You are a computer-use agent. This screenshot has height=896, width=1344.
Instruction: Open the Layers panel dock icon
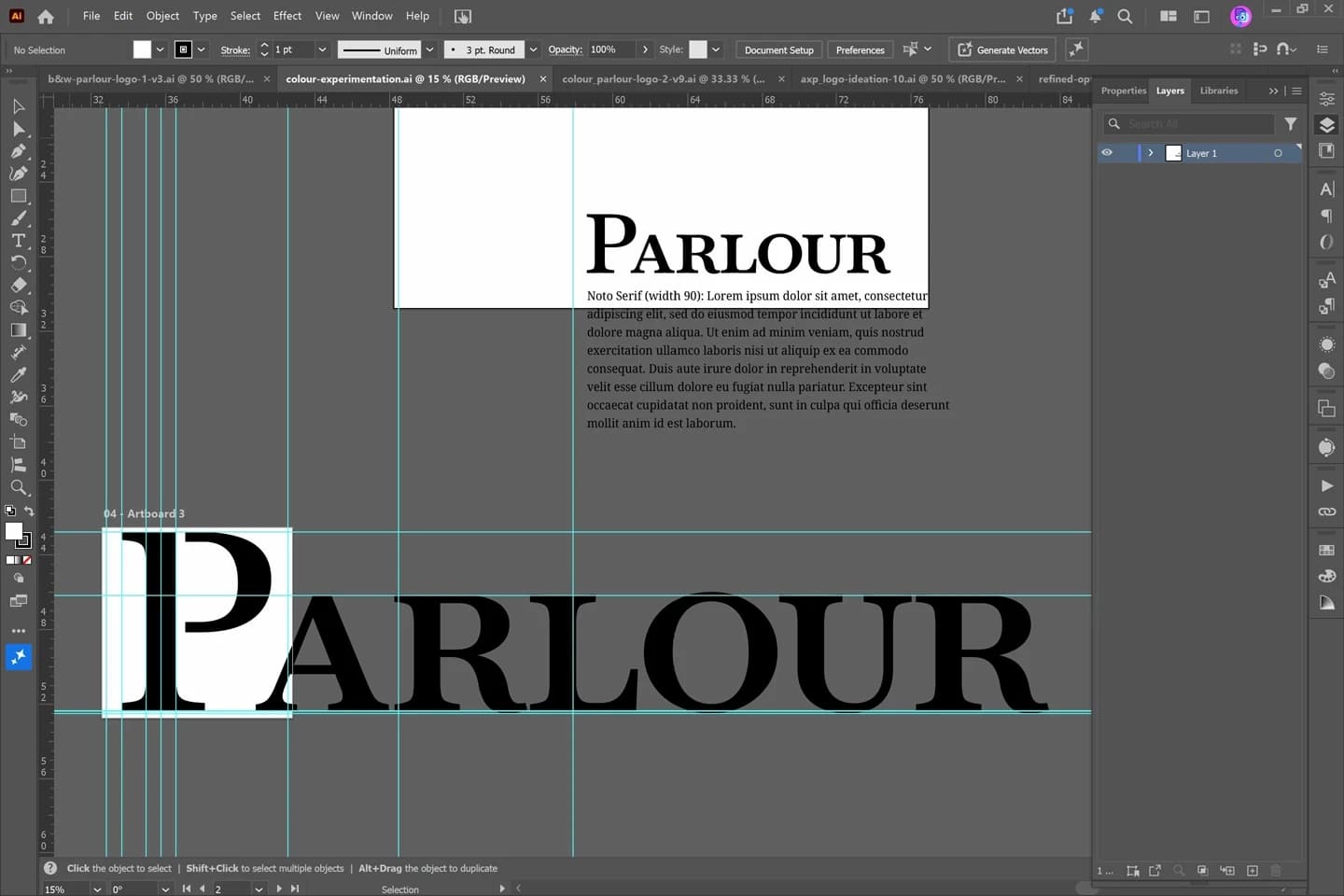coord(1326,125)
